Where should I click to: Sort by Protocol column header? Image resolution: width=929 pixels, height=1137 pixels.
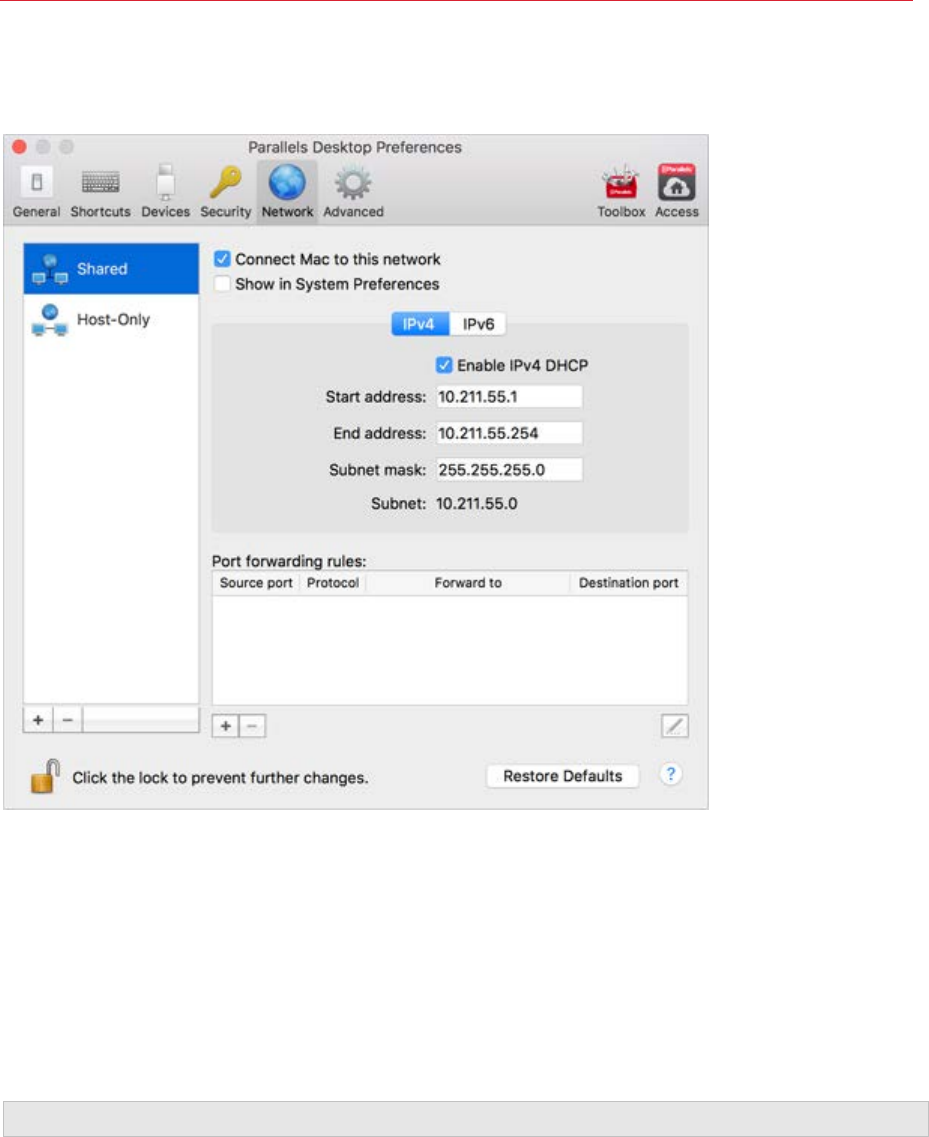click(333, 583)
